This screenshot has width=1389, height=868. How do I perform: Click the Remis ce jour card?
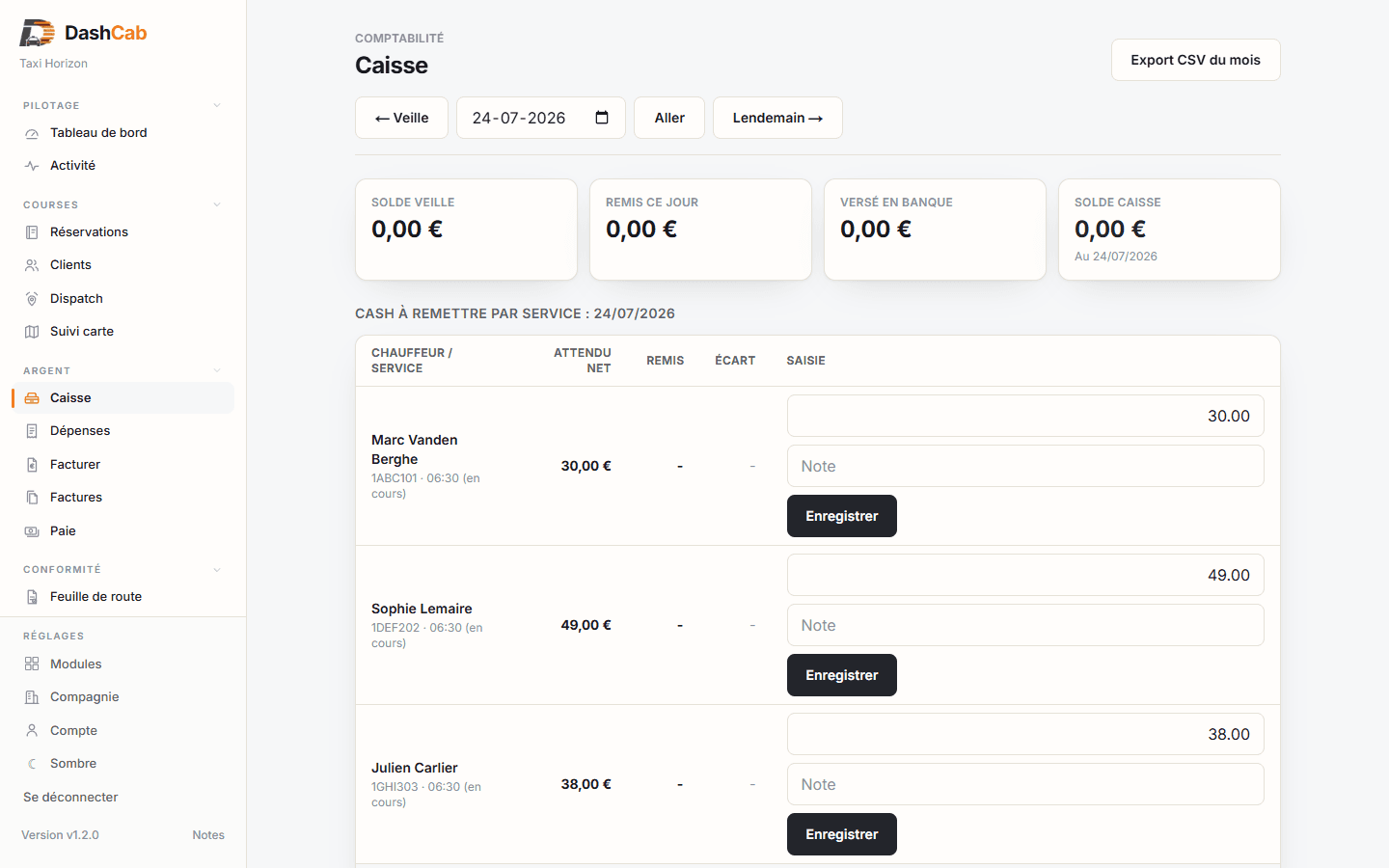pyautogui.click(x=700, y=230)
